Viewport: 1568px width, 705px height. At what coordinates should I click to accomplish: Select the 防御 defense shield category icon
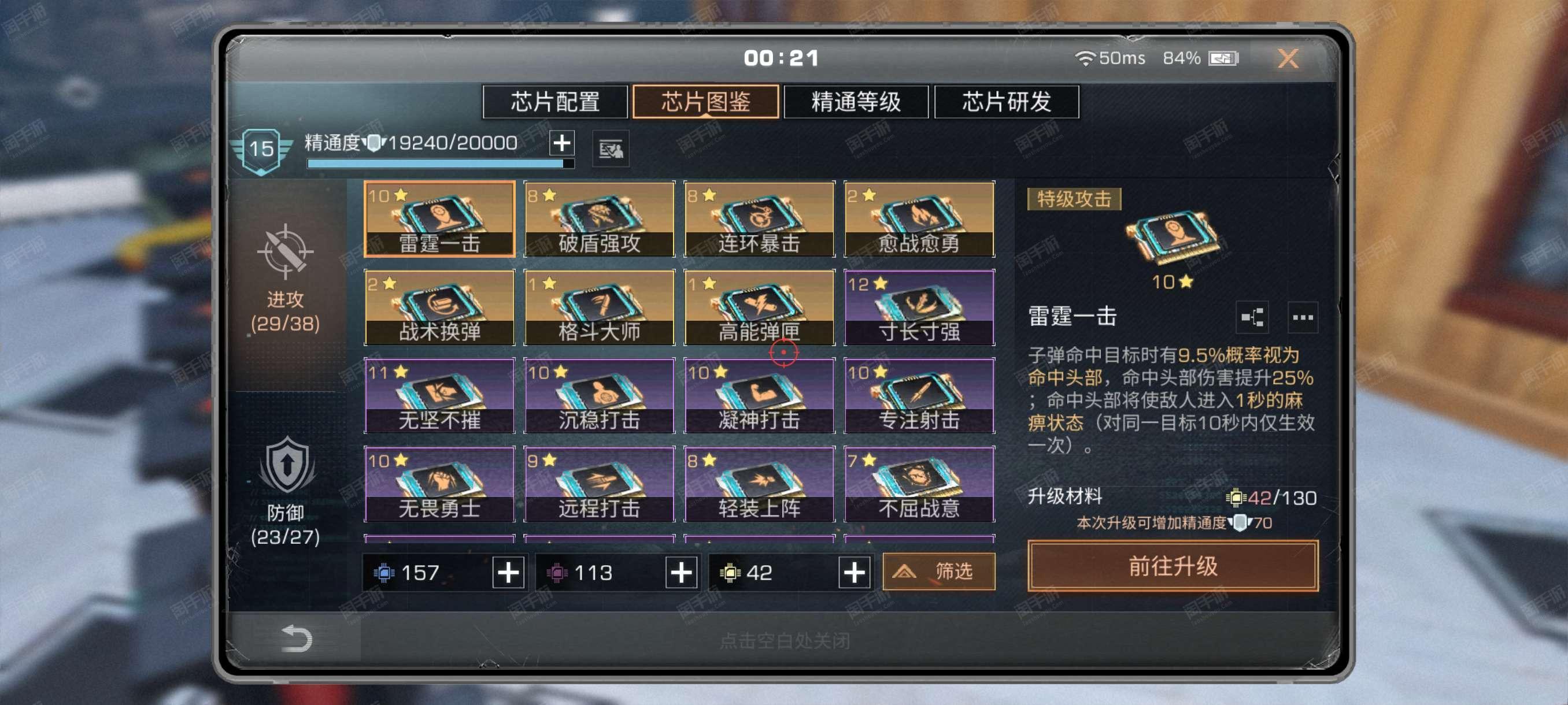click(x=287, y=465)
